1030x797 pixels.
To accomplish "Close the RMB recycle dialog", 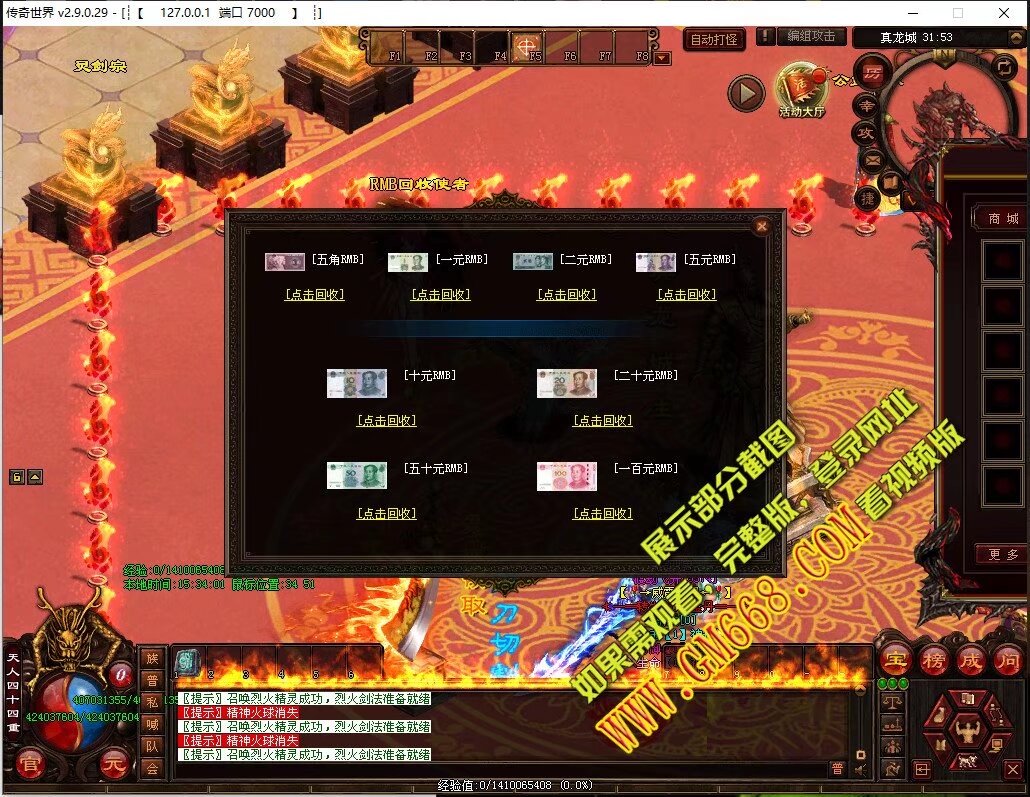I will tap(762, 227).
